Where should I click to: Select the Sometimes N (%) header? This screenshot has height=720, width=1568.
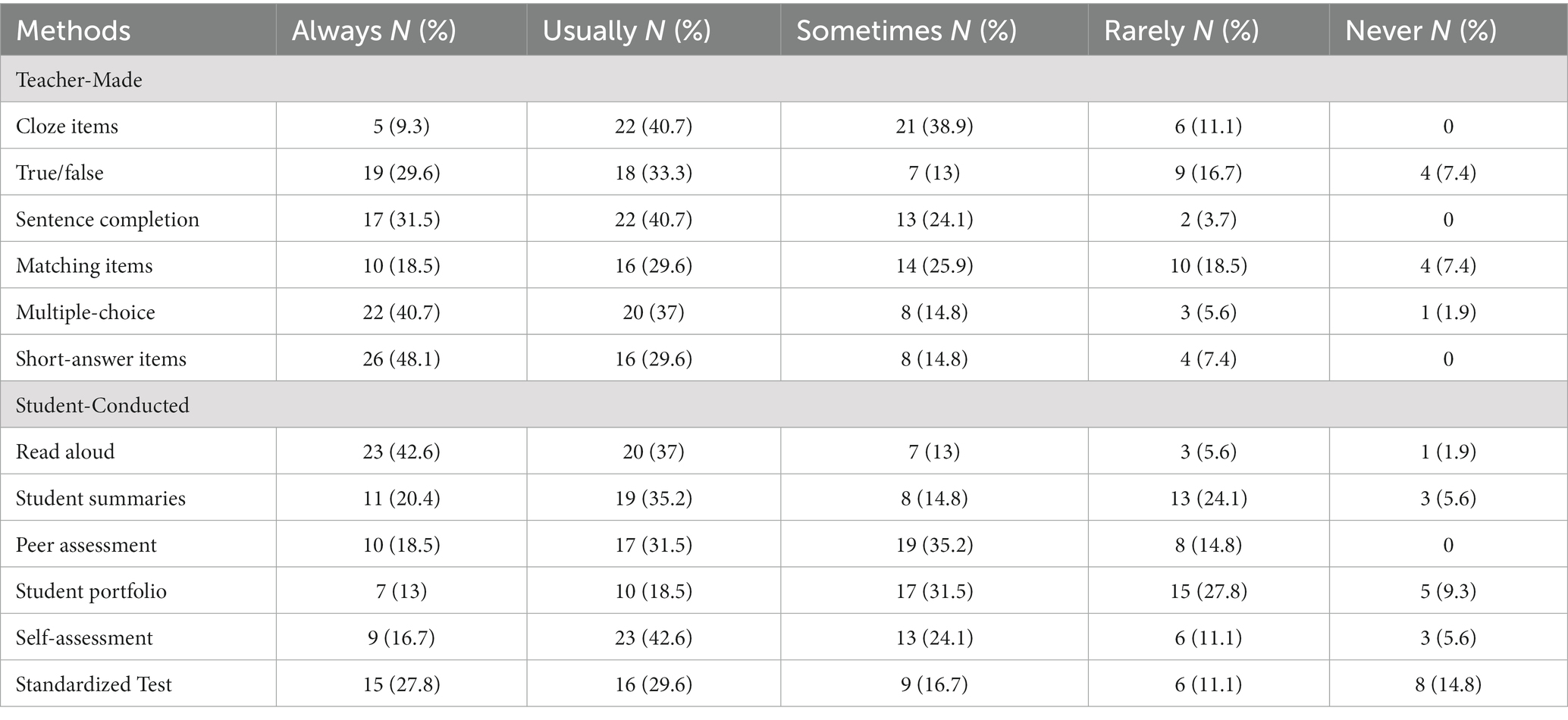pyautogui.click(x=906, y=31)
